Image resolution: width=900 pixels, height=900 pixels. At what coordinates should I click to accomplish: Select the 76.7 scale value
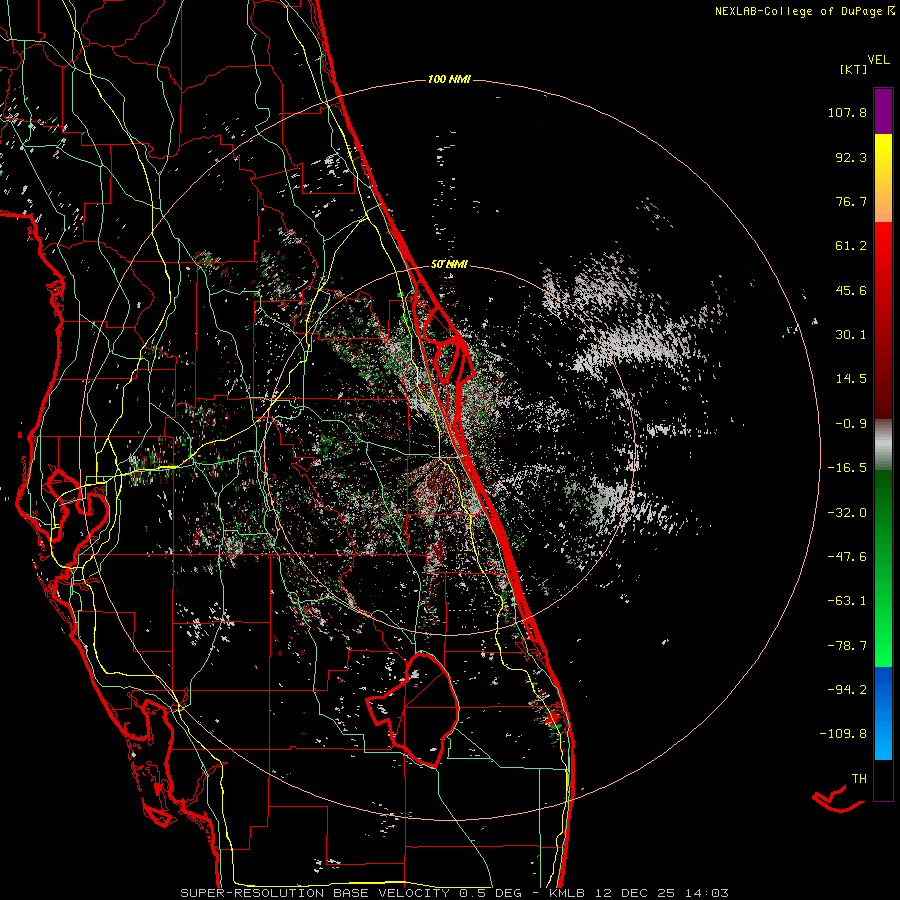click(x=851, y=201)
